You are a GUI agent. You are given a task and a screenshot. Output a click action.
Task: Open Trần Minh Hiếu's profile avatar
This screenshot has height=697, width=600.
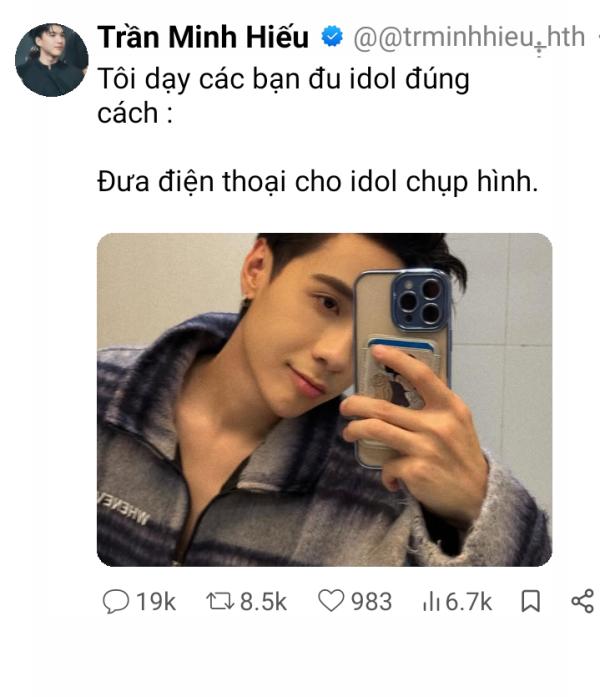tap(52, 60)
